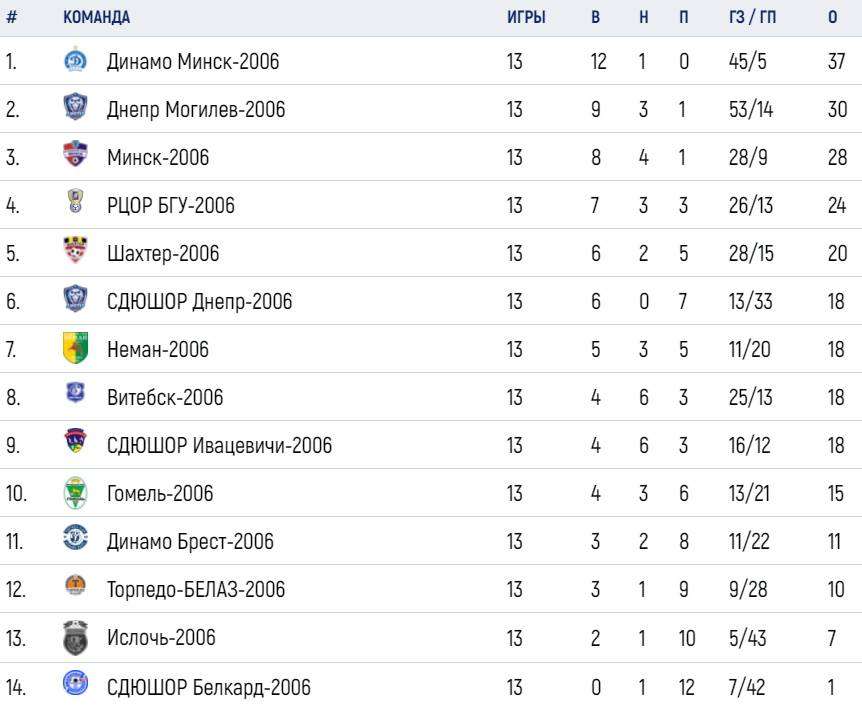Click the gray Ислочь-2006 badge
This screenshot has height=705, width=862.
pyautogui.click(x=75, y=638)
